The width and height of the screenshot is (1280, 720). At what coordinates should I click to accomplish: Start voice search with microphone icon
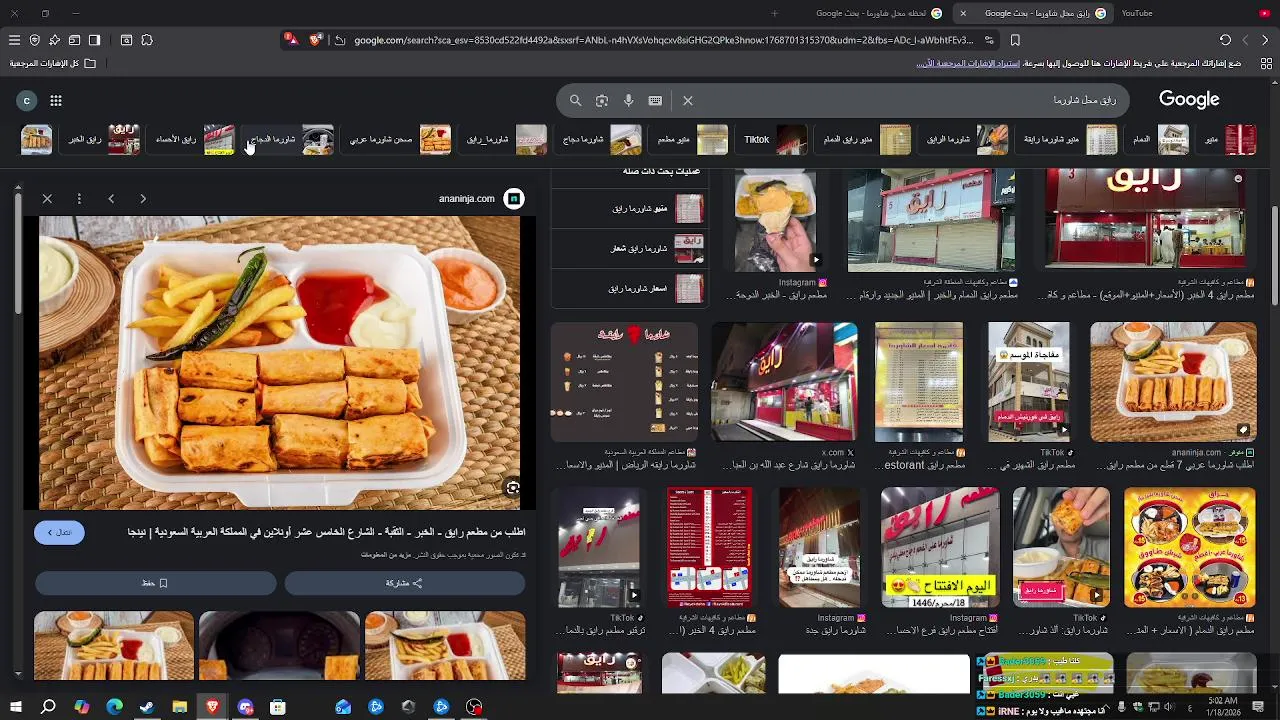tap(628, 100)
